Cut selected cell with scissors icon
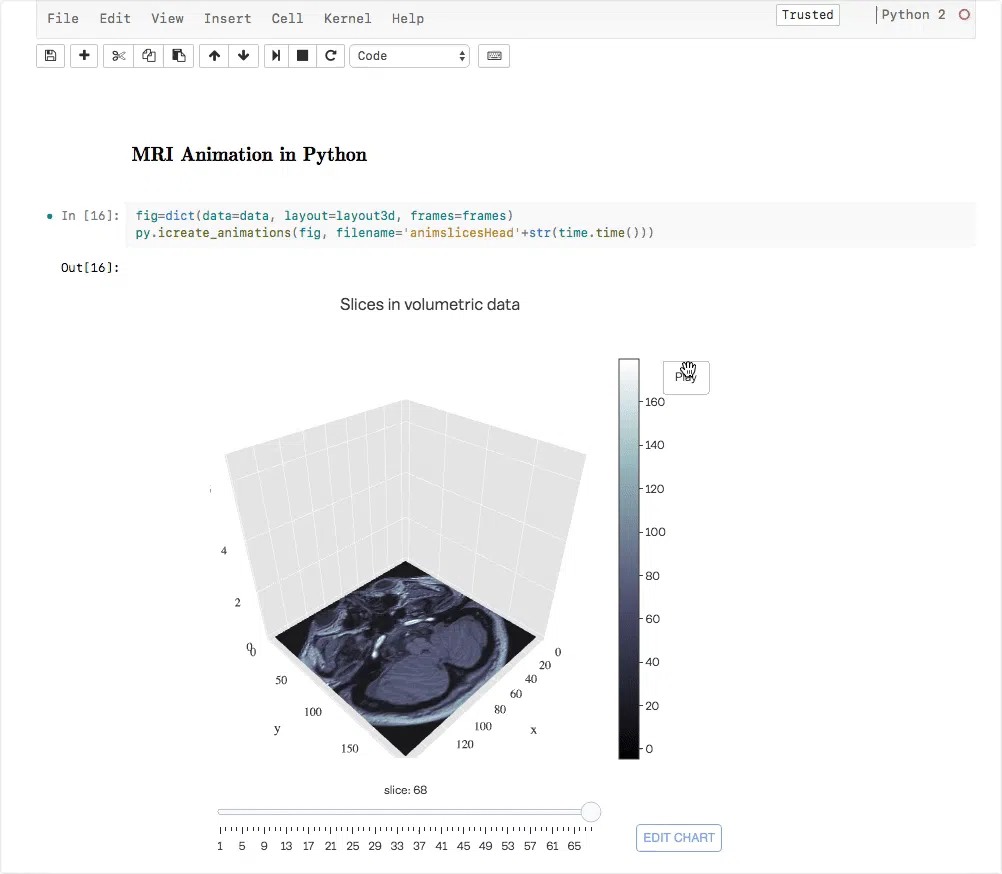The height and width of the screenshot is (874, 1002). [119, 56]
